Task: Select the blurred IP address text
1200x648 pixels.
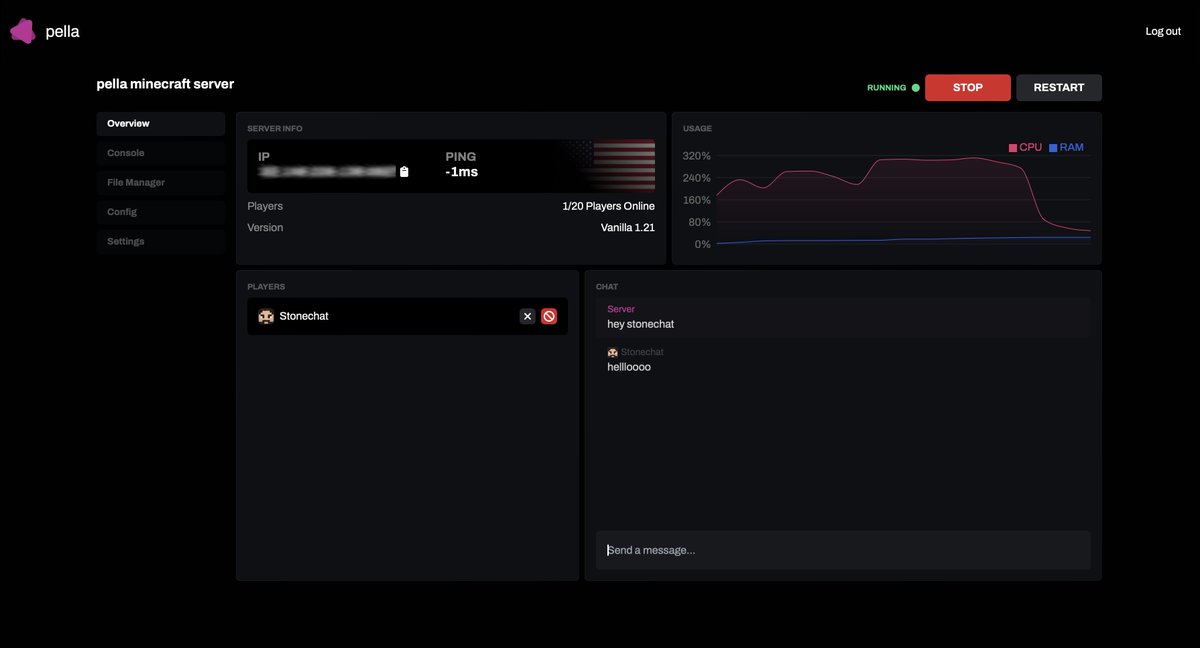Action: point(327,172)
